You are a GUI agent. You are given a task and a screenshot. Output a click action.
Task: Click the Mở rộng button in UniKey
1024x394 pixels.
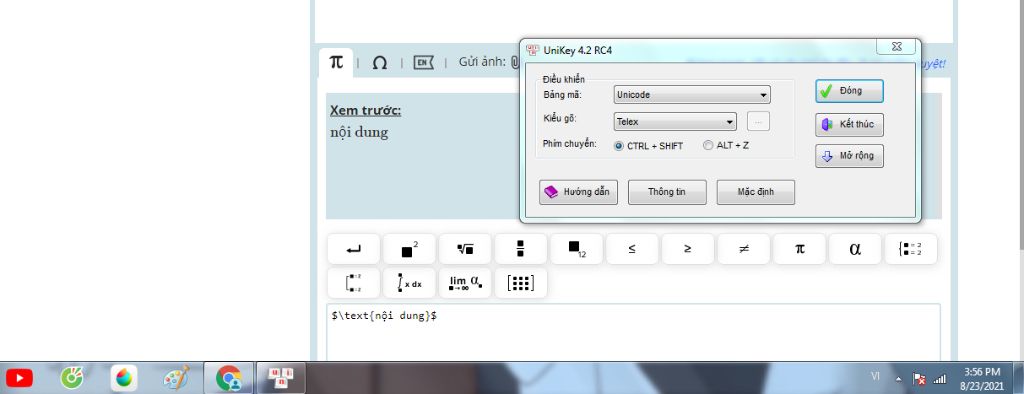point(849,156)
